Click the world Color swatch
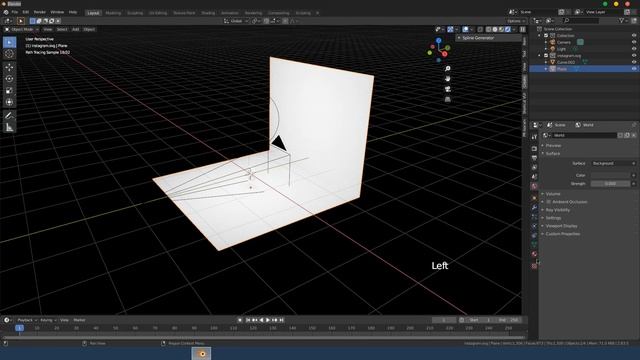Image resolution: width=640 pixels, height=360 pixels. point(610,175)
